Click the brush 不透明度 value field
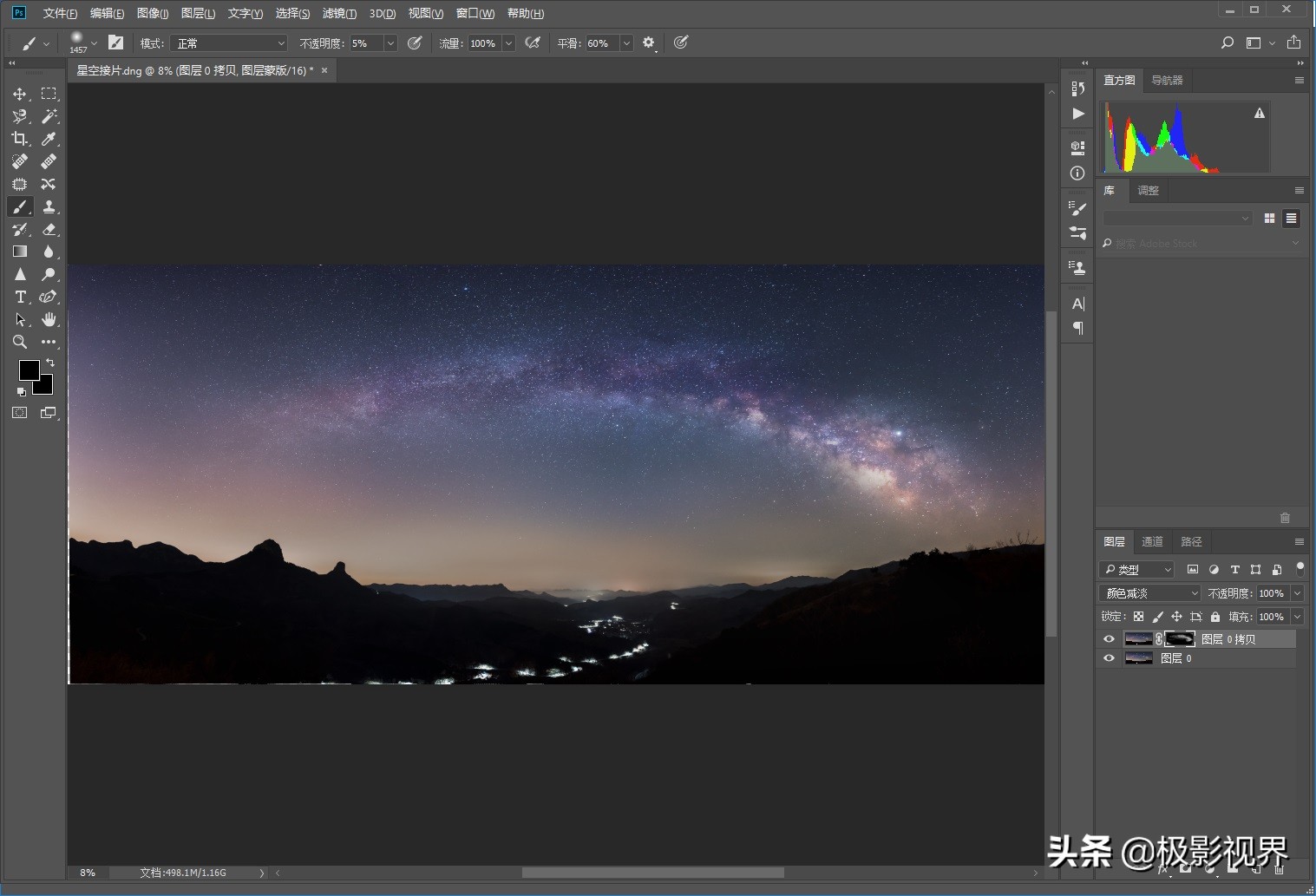 365,43
